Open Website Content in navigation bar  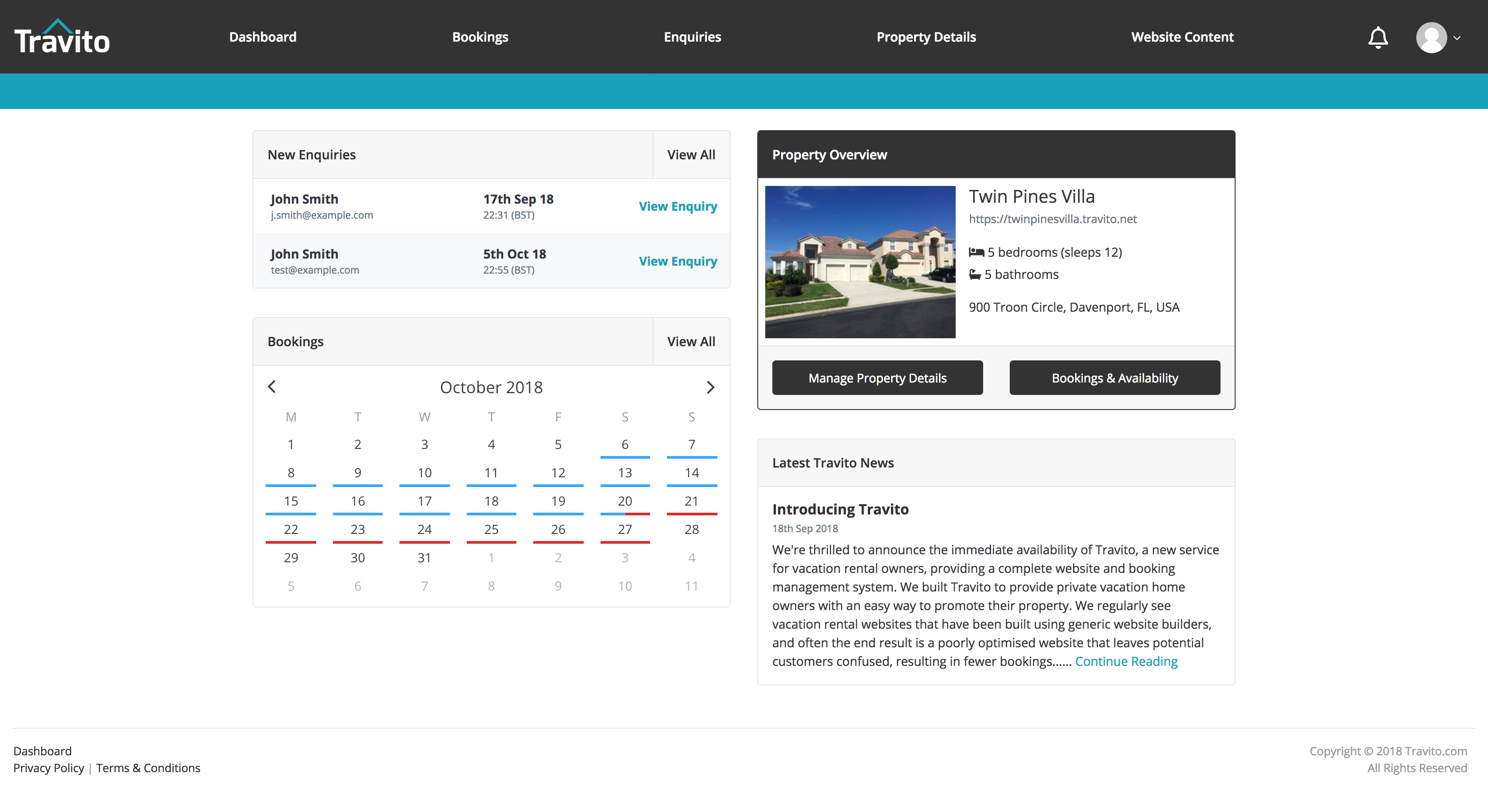(x=1182, y=37)
